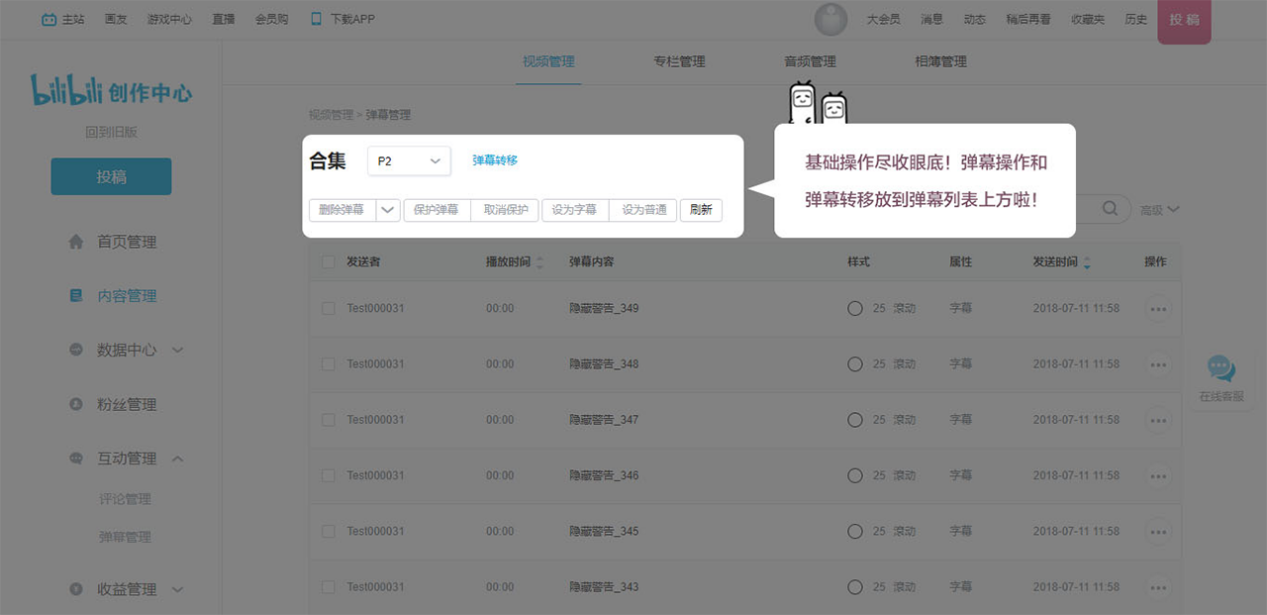Check the box for row _348
The width and height of the screenshot is (1267, 615).
coord(328,364)
